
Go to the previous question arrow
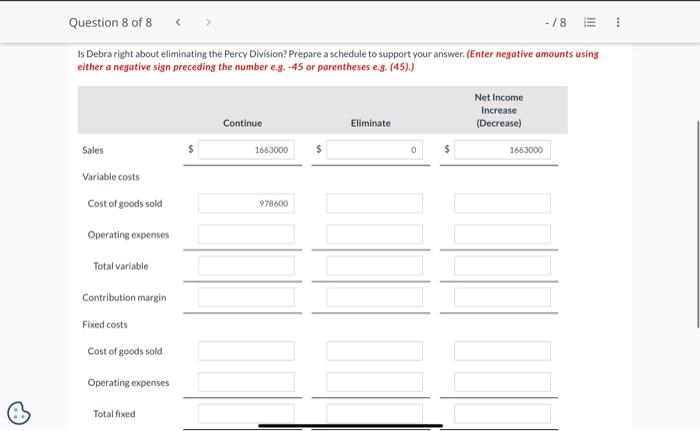click(178, 22)
